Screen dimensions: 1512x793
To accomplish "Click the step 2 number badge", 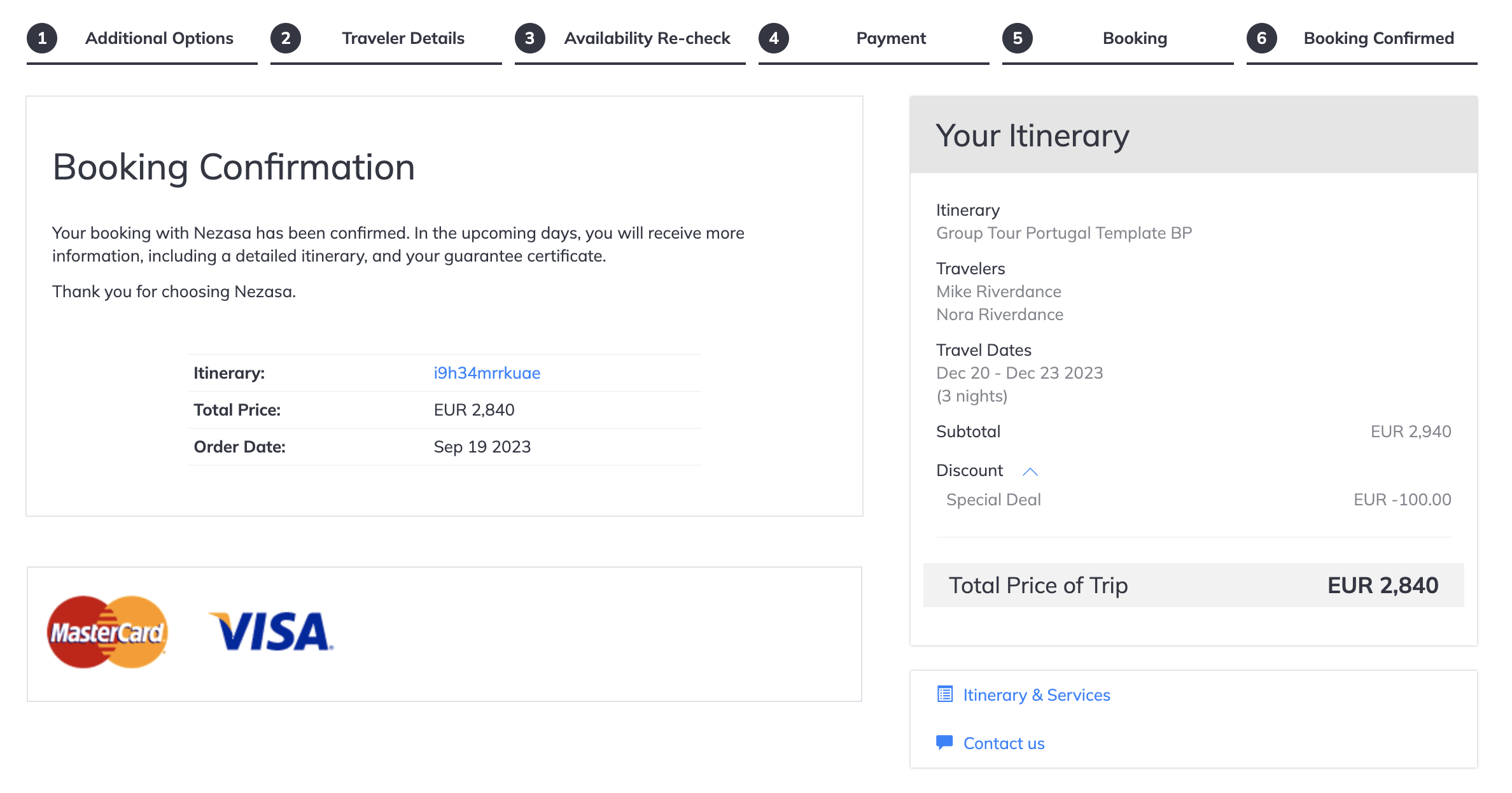I will pos(286,38).
